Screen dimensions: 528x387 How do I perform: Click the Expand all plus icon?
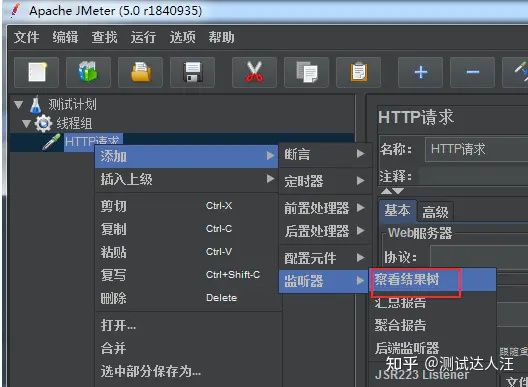[x=421, y=72]
